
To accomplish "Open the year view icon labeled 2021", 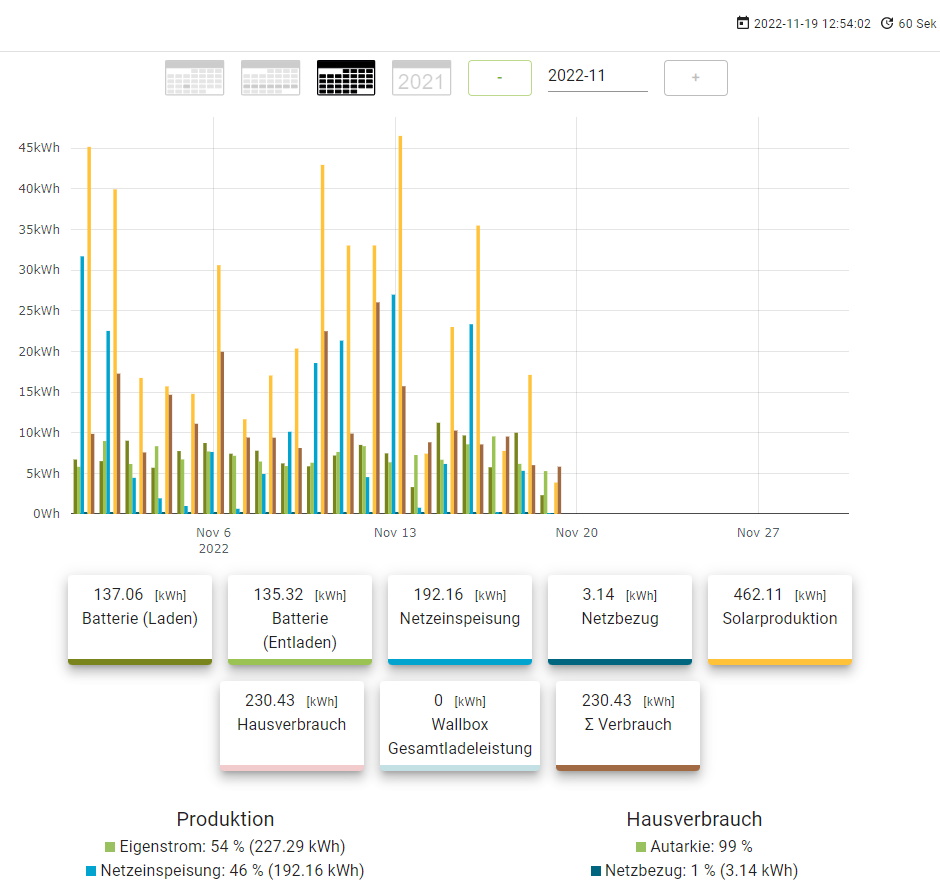I will coord(421,78).
